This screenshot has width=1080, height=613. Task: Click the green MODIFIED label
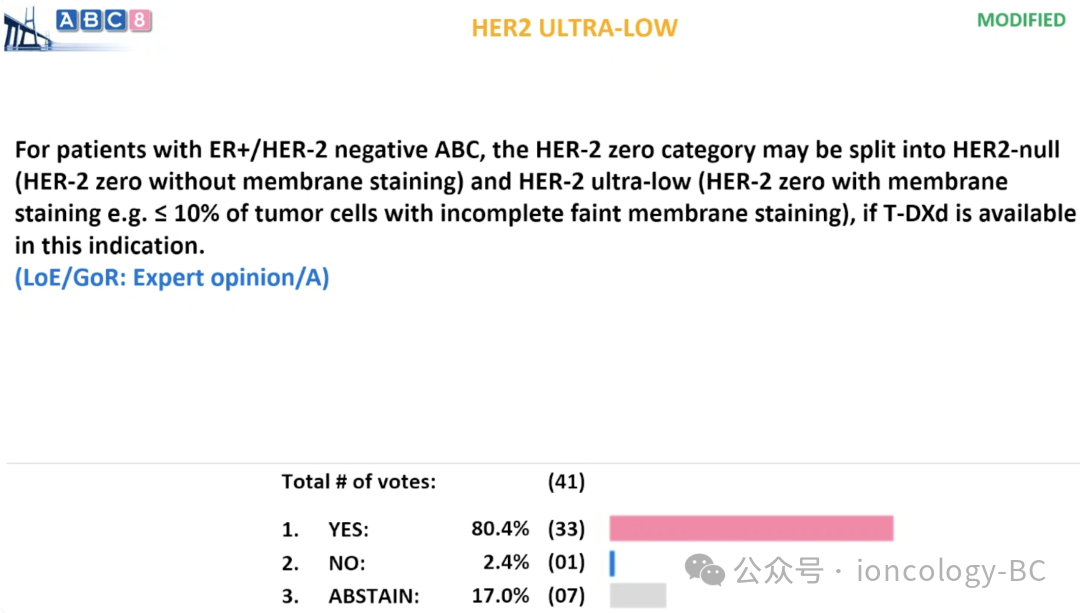pos(1021,20)
